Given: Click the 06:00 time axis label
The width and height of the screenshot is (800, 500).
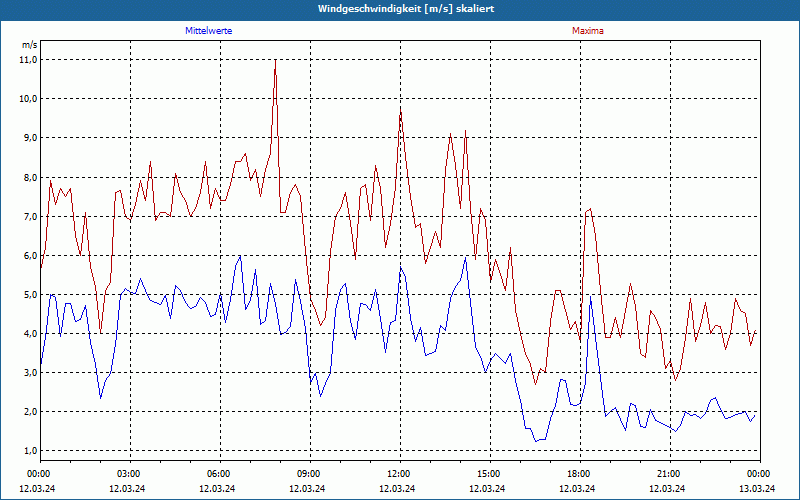Looking at the screenshot, I should point(220,474).
